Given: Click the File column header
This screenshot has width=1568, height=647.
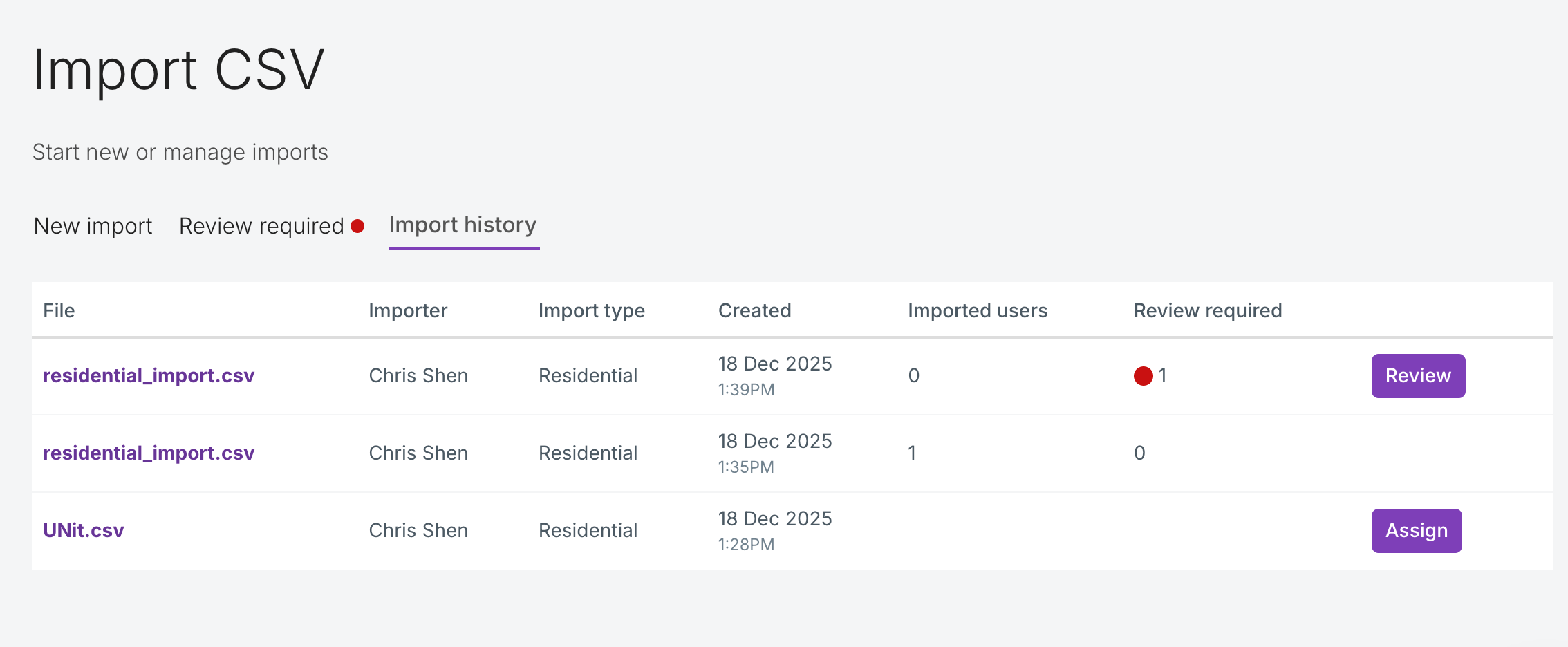Looking at the screenshot, I should click(x=59, y=310).
